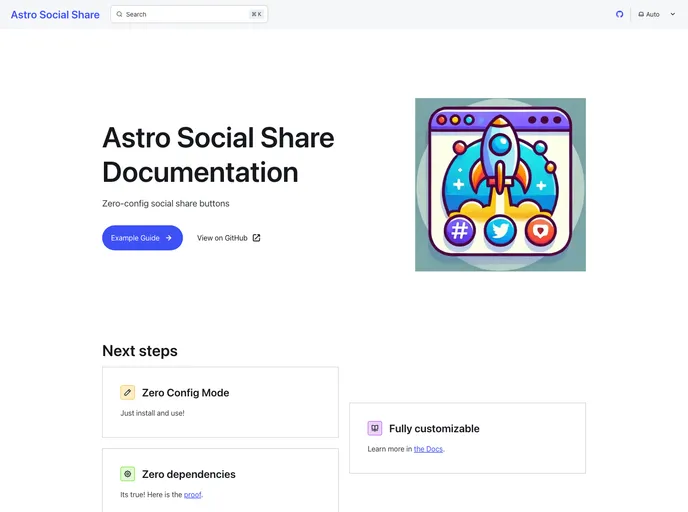Open the GitHub icon link in header
Image resolution: width=688 pixels, height=512 pixels.
pyautogui.click(x=619, y=14)
